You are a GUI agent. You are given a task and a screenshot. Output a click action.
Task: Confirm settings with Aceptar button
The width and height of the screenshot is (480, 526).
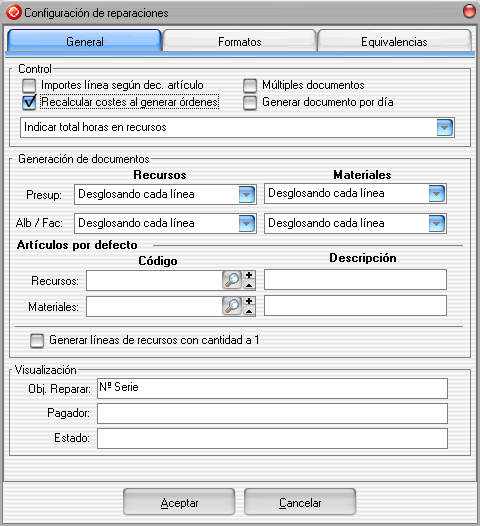click(x=179, y=502)
